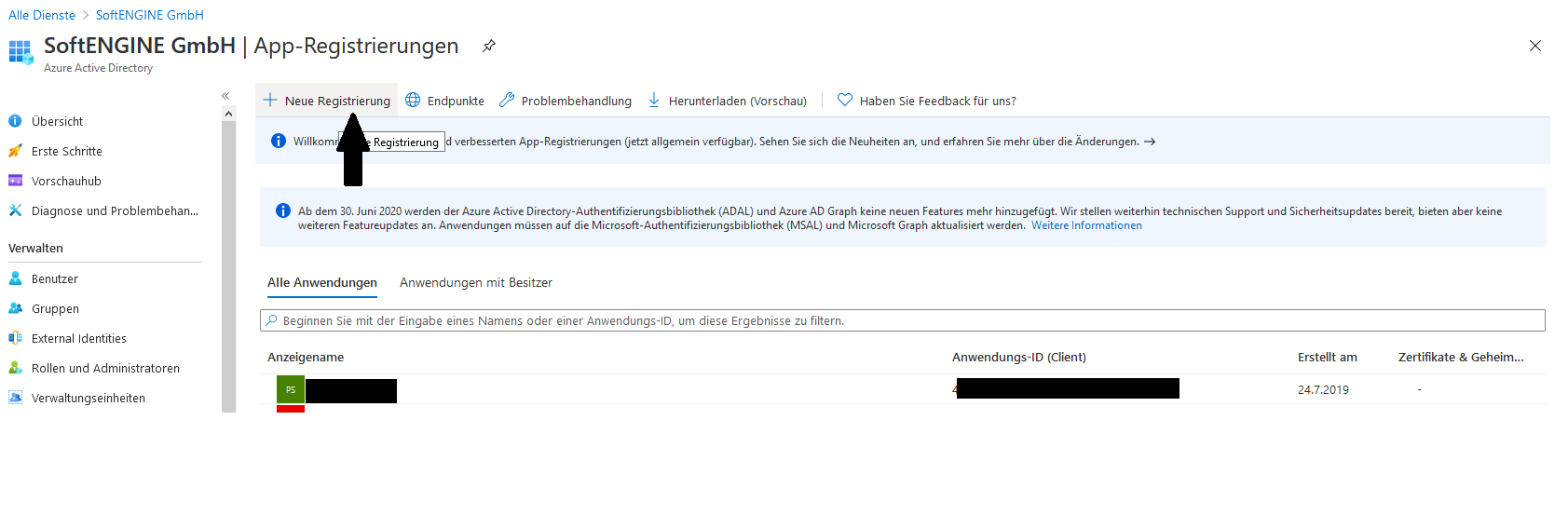This screenshot has height=515, width=1568.
Task: Click the pin icon next to page title
Action: click(x=489, y=46)
